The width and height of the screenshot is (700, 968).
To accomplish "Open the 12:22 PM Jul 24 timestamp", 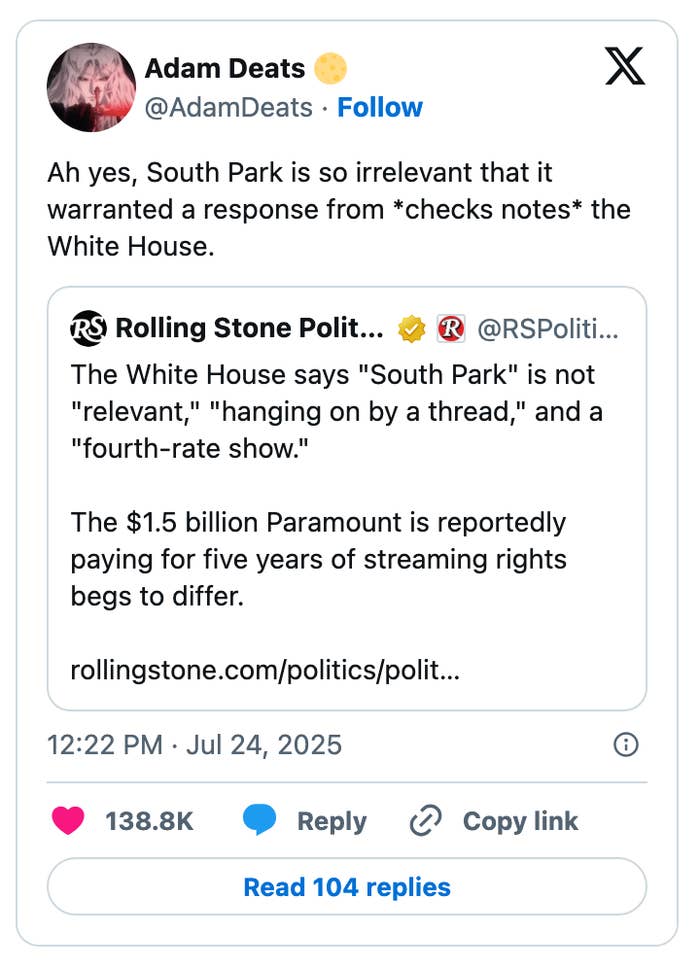I will coord(195,745).
